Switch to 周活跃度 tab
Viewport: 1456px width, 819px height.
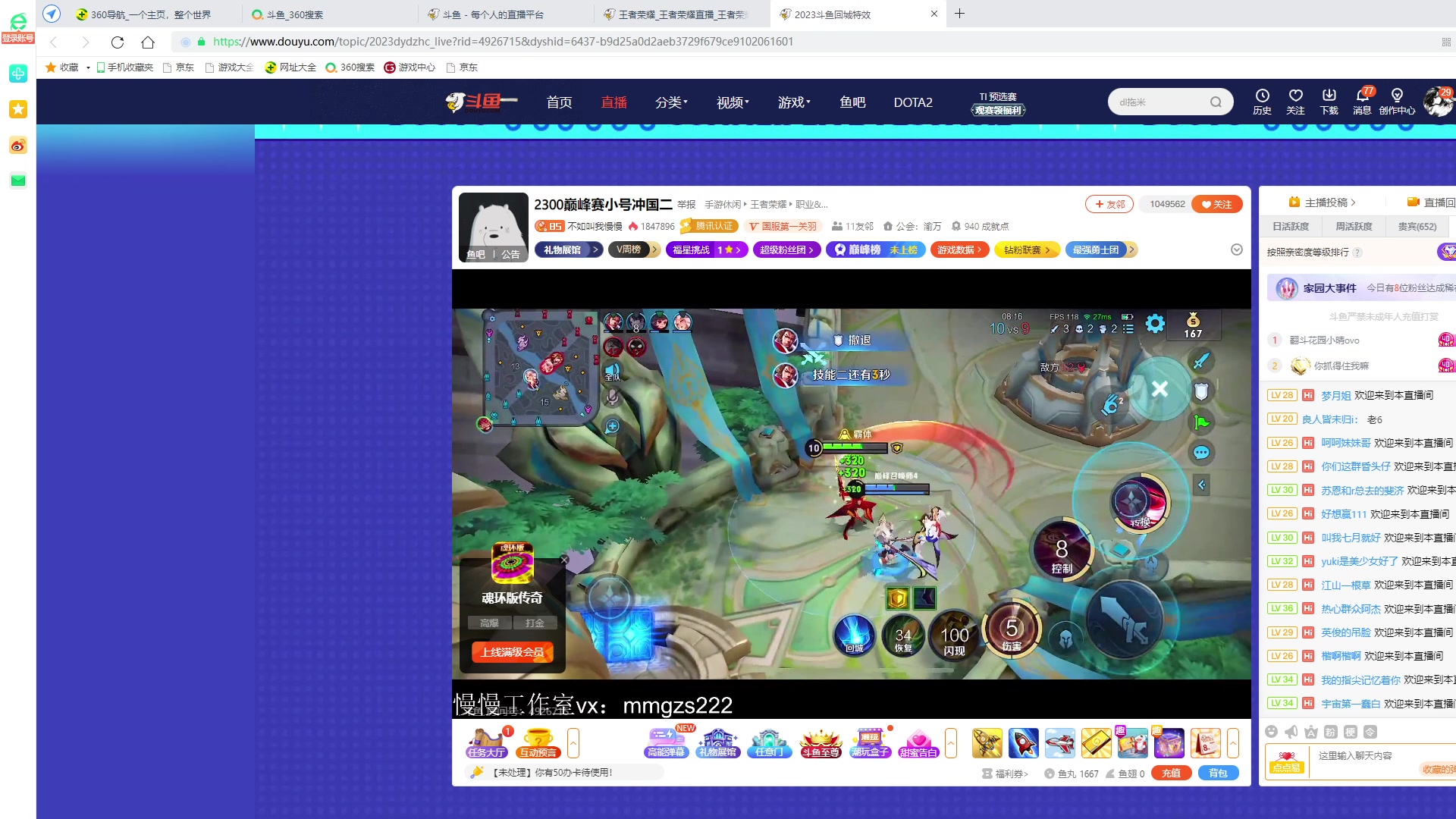pos(1353,226)
